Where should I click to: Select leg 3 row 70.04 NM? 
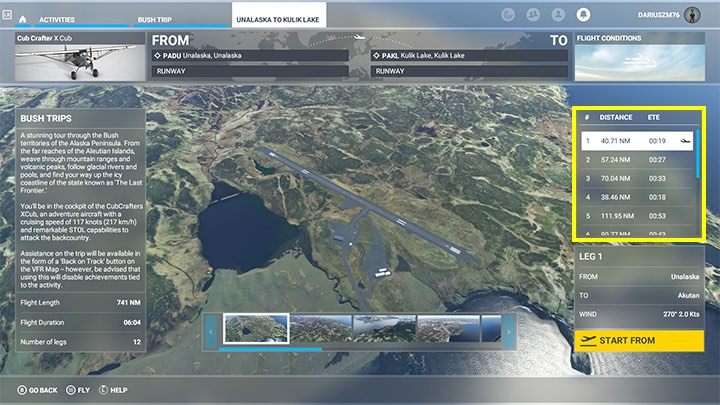(x=637, y=179)
